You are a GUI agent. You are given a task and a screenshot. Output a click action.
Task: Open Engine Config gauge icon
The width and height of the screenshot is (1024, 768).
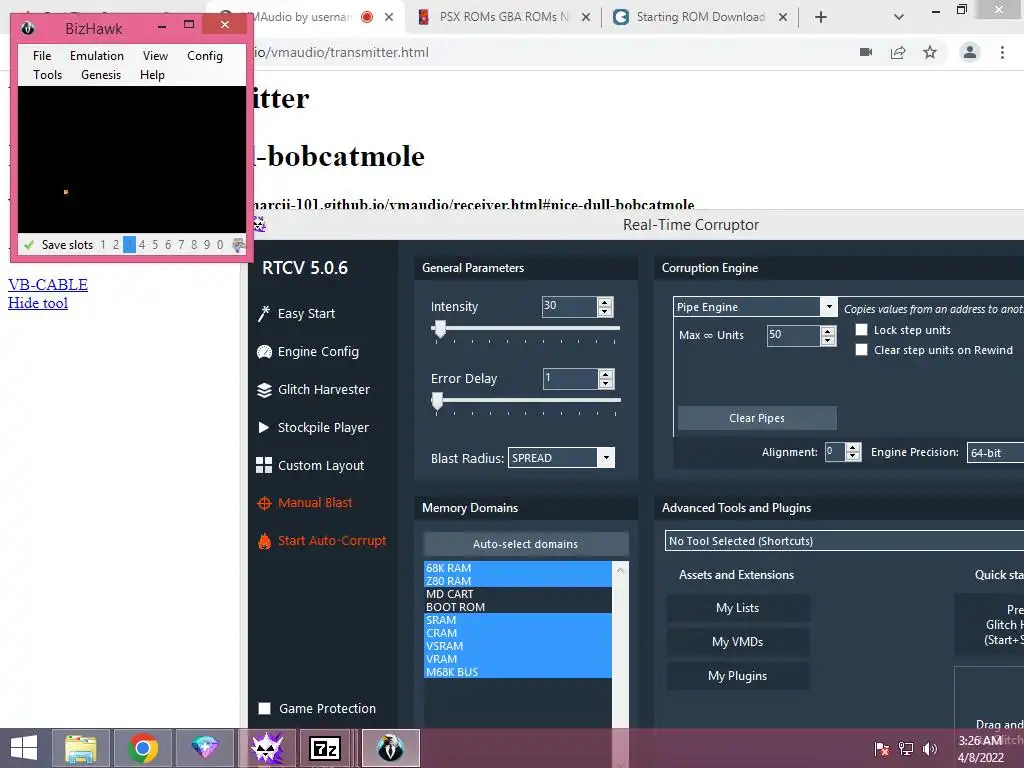[264, 352]
